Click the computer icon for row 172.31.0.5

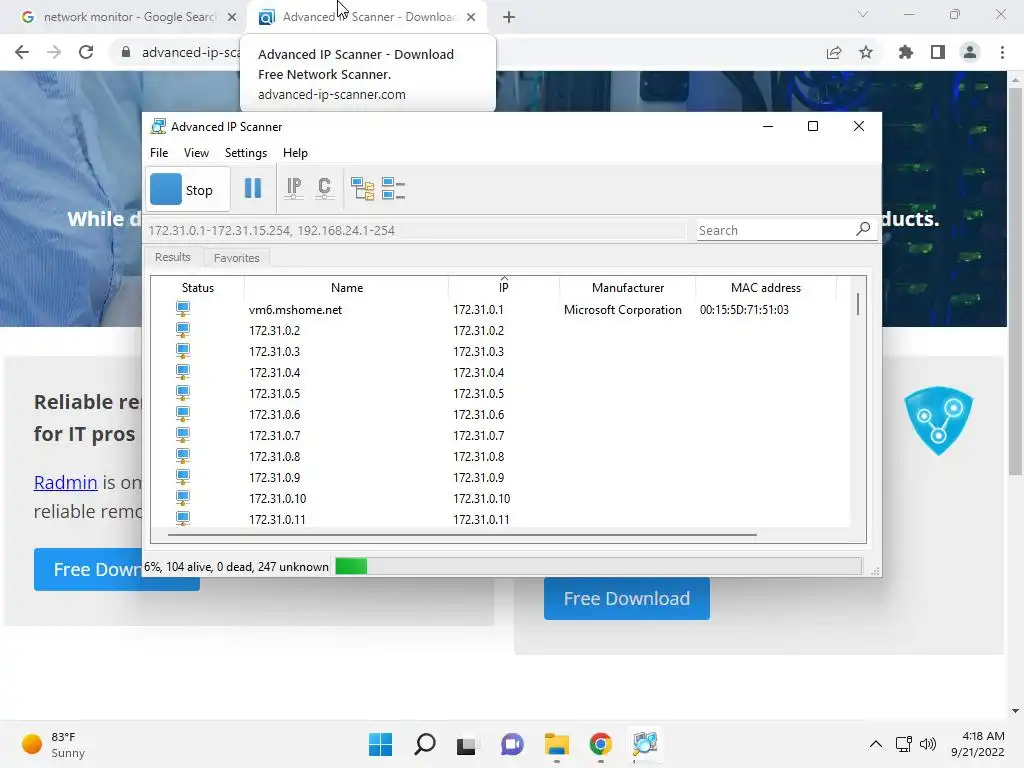[183, 393]
